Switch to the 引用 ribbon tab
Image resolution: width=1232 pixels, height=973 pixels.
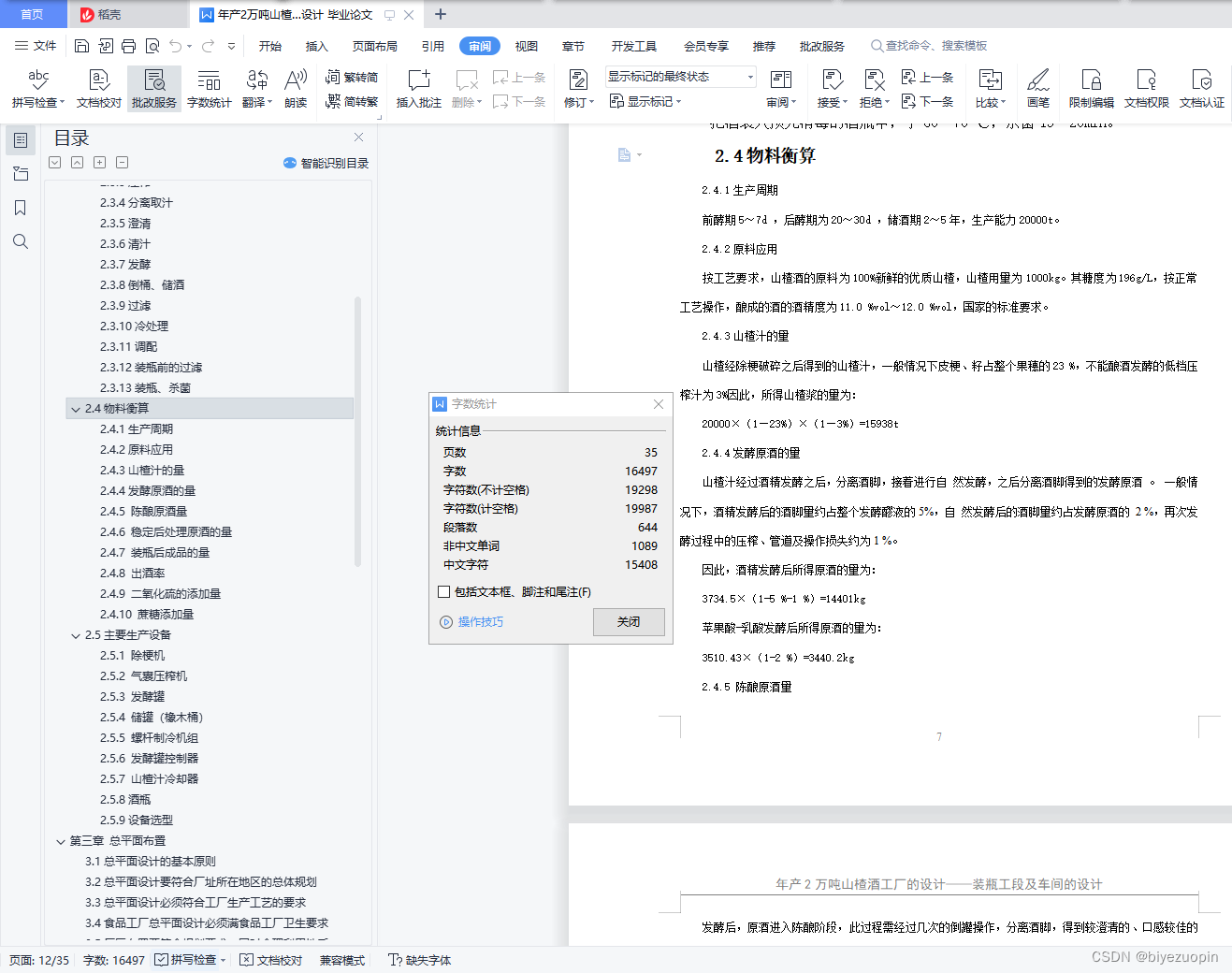click(x=433, y=46)
